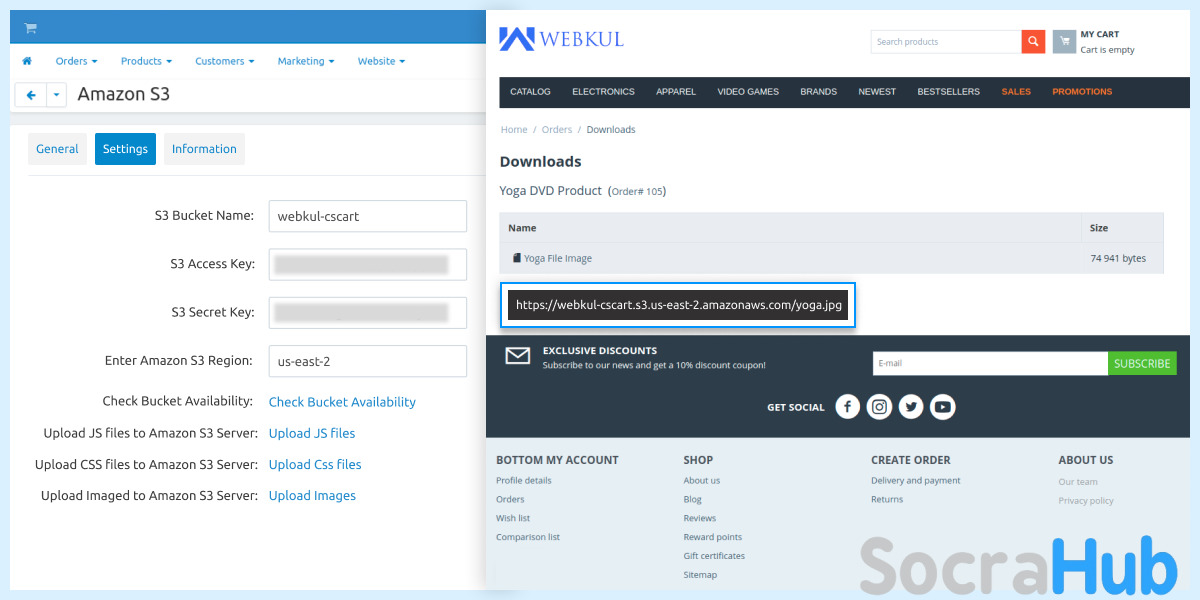Screen dimensions: 1200x600
Task: Focus the S3 Access Key input
Action: pyautogui.click(x=368, y=264)
